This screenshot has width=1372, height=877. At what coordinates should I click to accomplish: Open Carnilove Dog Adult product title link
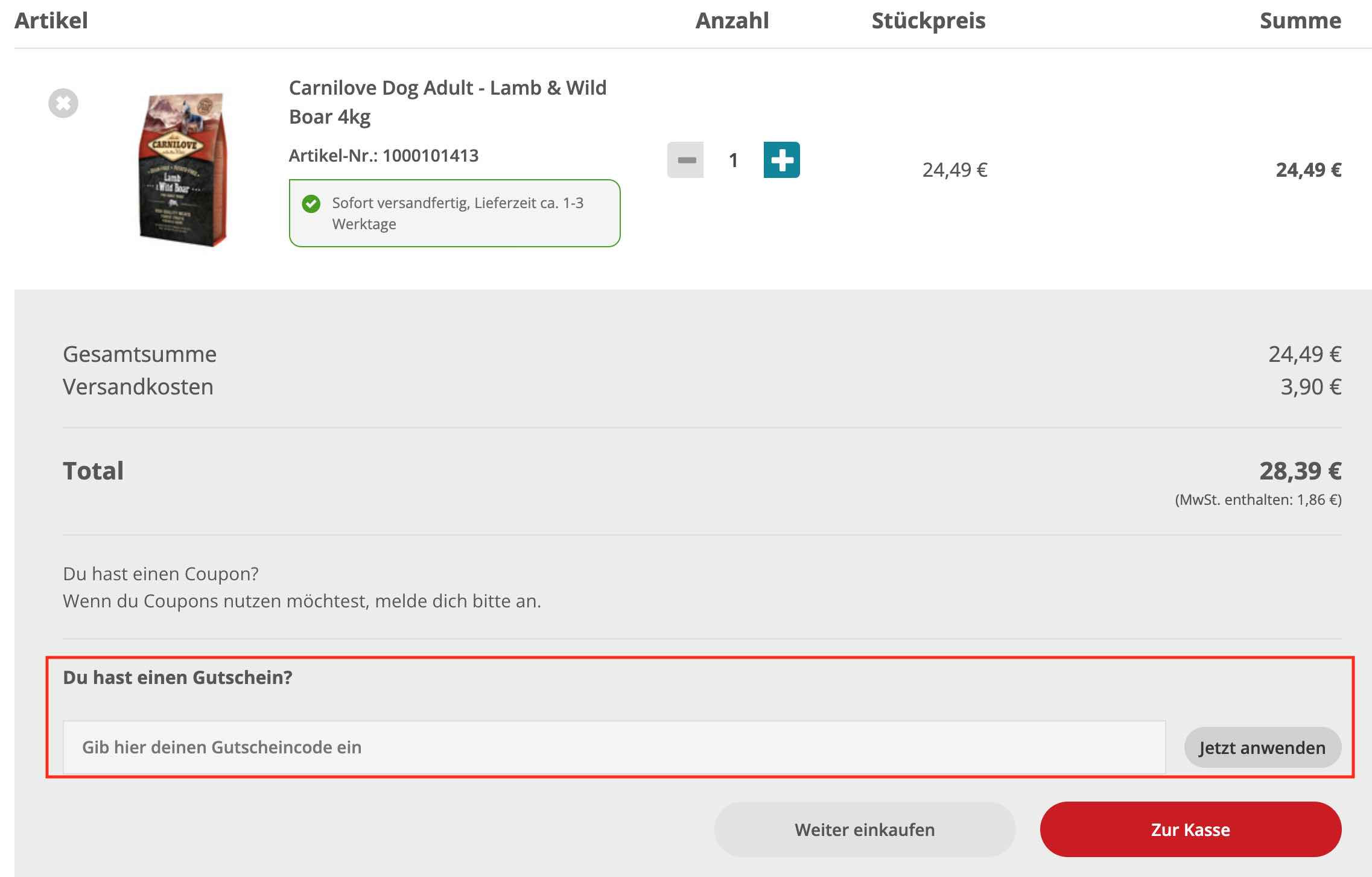point(447,102)
